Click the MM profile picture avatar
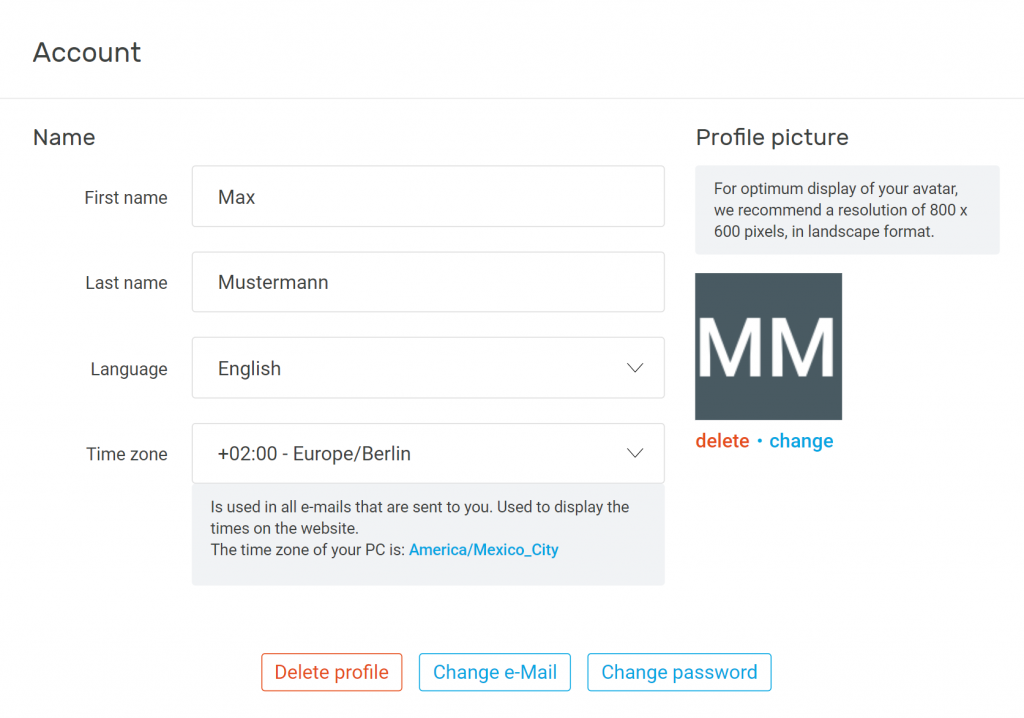The width and height of the screenshot is (1024, 718). (768, 346)
